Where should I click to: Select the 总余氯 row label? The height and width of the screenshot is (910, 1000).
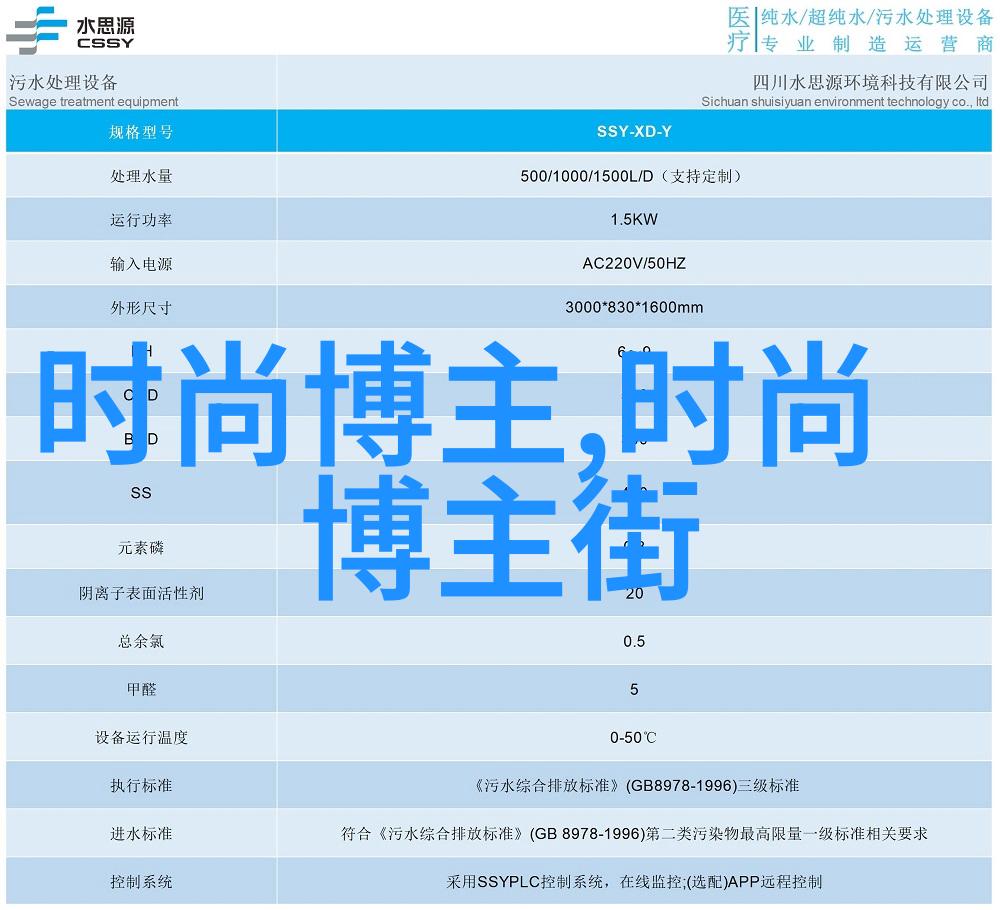coord(141,642)
